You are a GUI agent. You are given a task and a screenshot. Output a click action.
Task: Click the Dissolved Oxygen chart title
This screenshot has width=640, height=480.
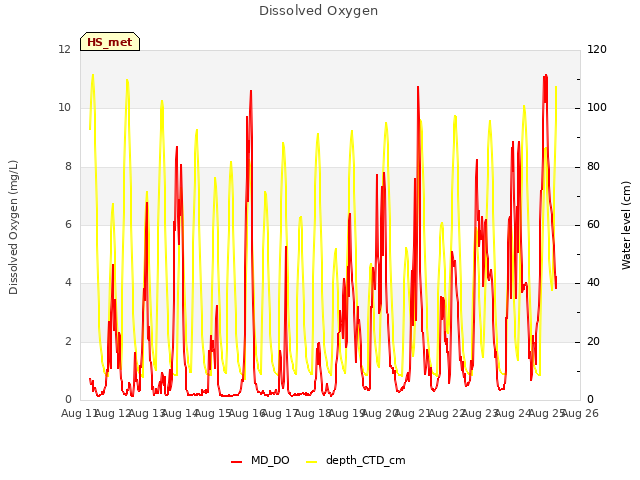318,11
